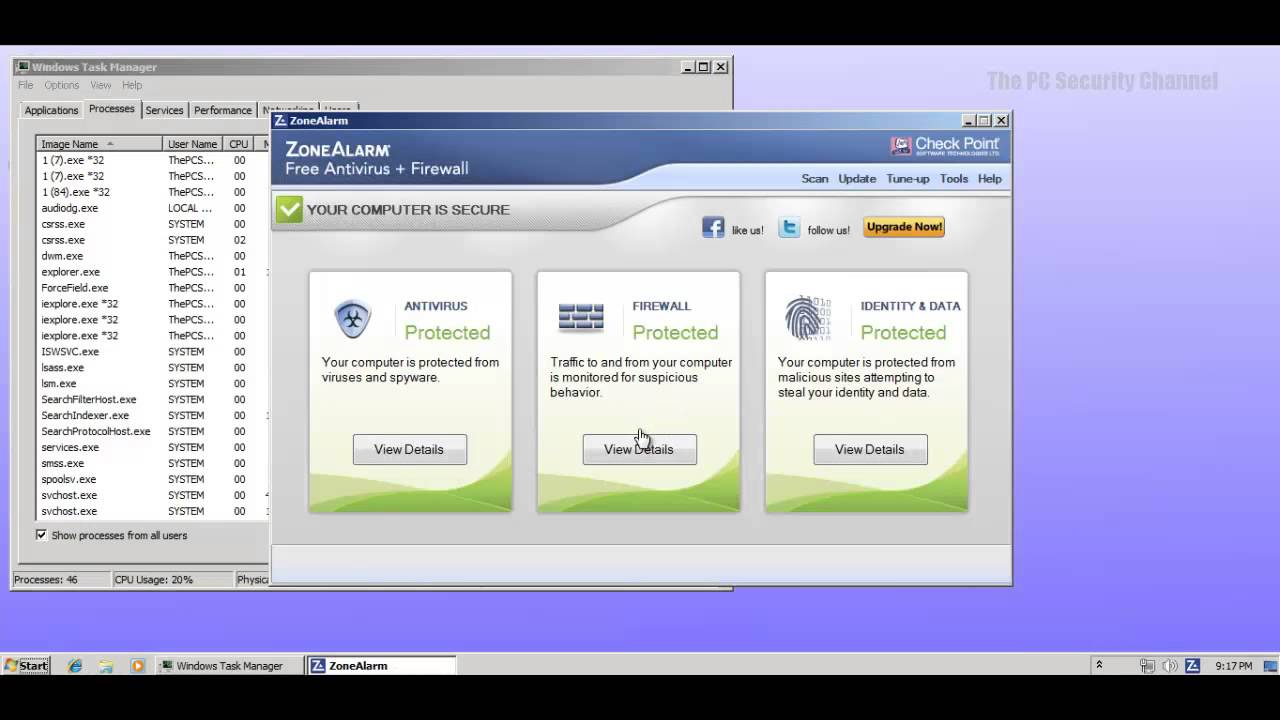
Task: Open the Help menu in ZoneAlarm
Action: pos(990,179)
